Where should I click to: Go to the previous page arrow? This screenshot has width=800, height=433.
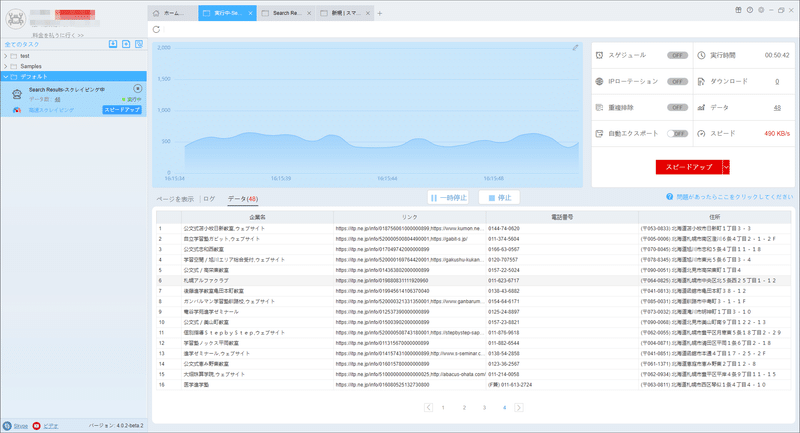pos(428,407)
